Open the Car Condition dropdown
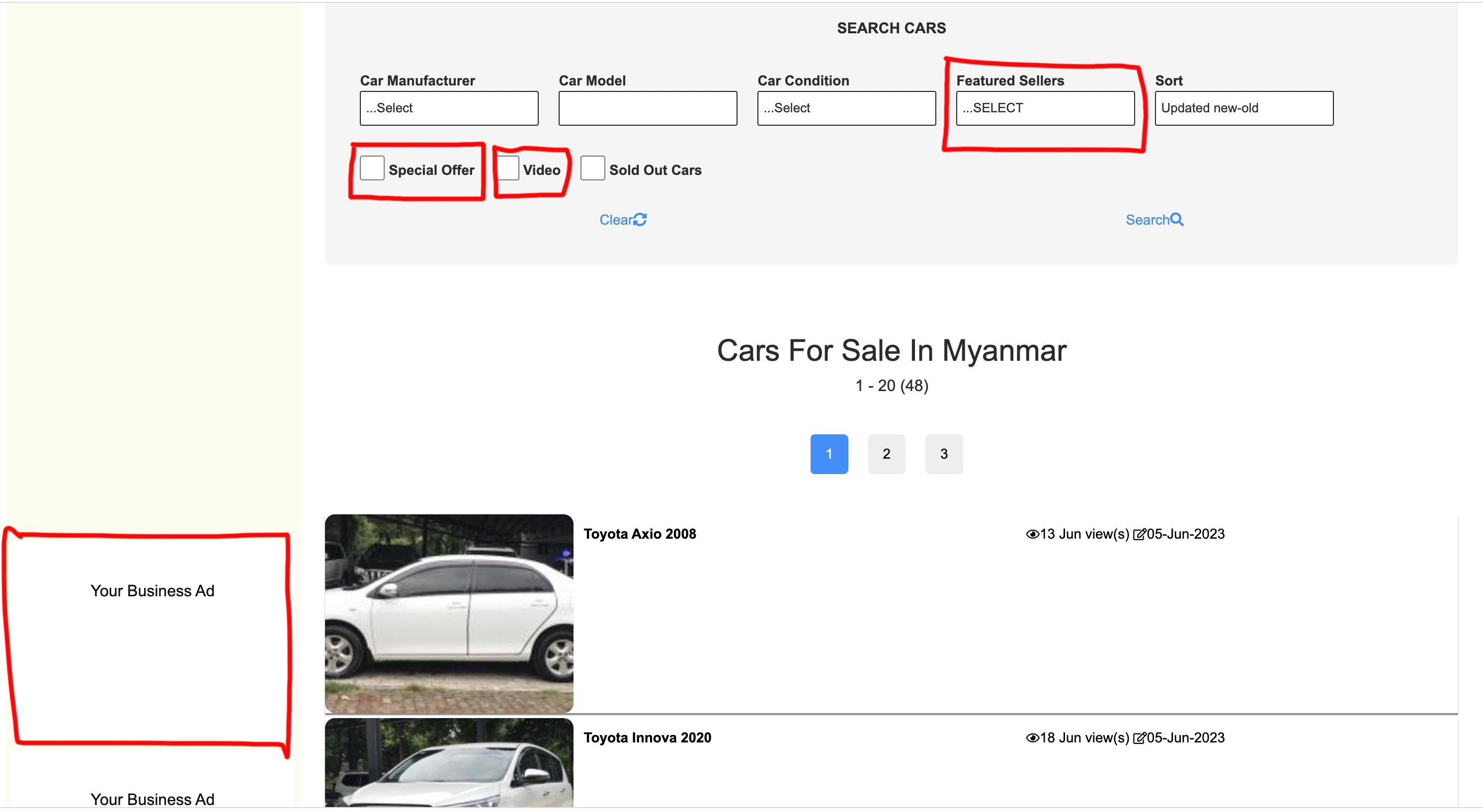 point(846,108)
